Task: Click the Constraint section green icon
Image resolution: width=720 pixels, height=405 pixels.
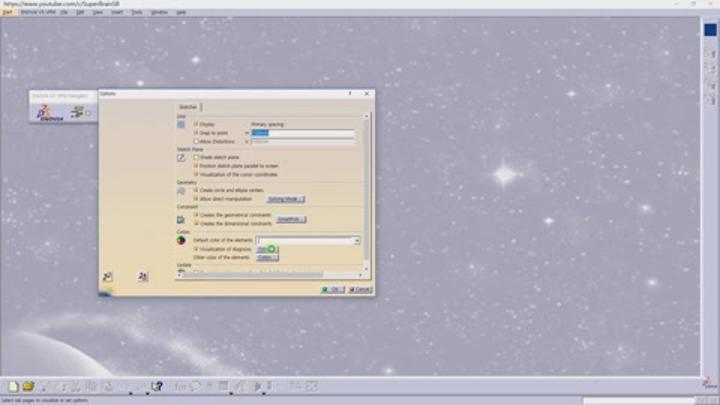Action: click(x=181, y=220)
